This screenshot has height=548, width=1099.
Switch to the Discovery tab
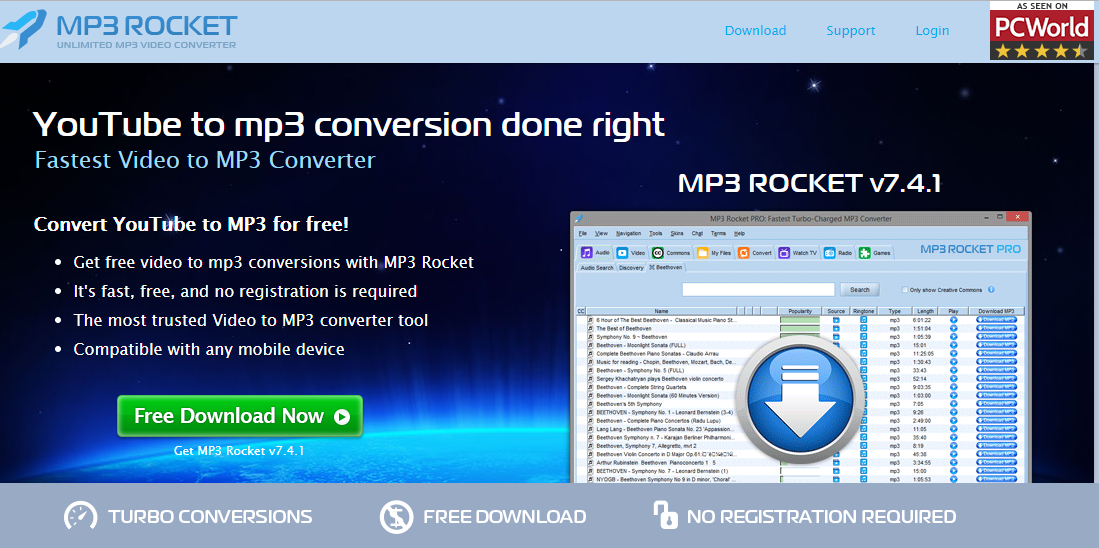pos(631,268)
